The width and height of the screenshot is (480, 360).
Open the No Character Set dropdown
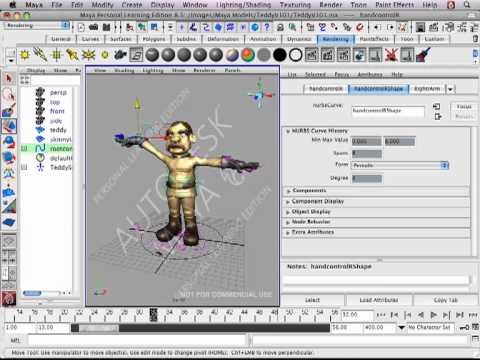(429, 327)
